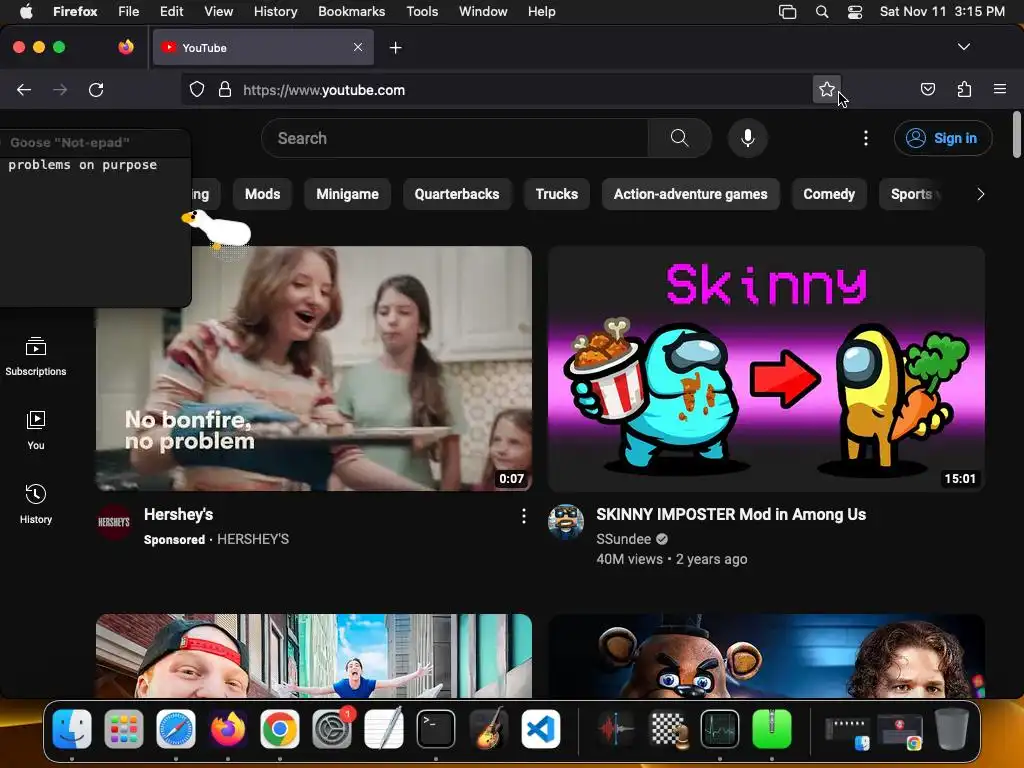Open the Apple menu
Image resolution: width=1024 pixels, height=768 pixels.
click(26, 11)
